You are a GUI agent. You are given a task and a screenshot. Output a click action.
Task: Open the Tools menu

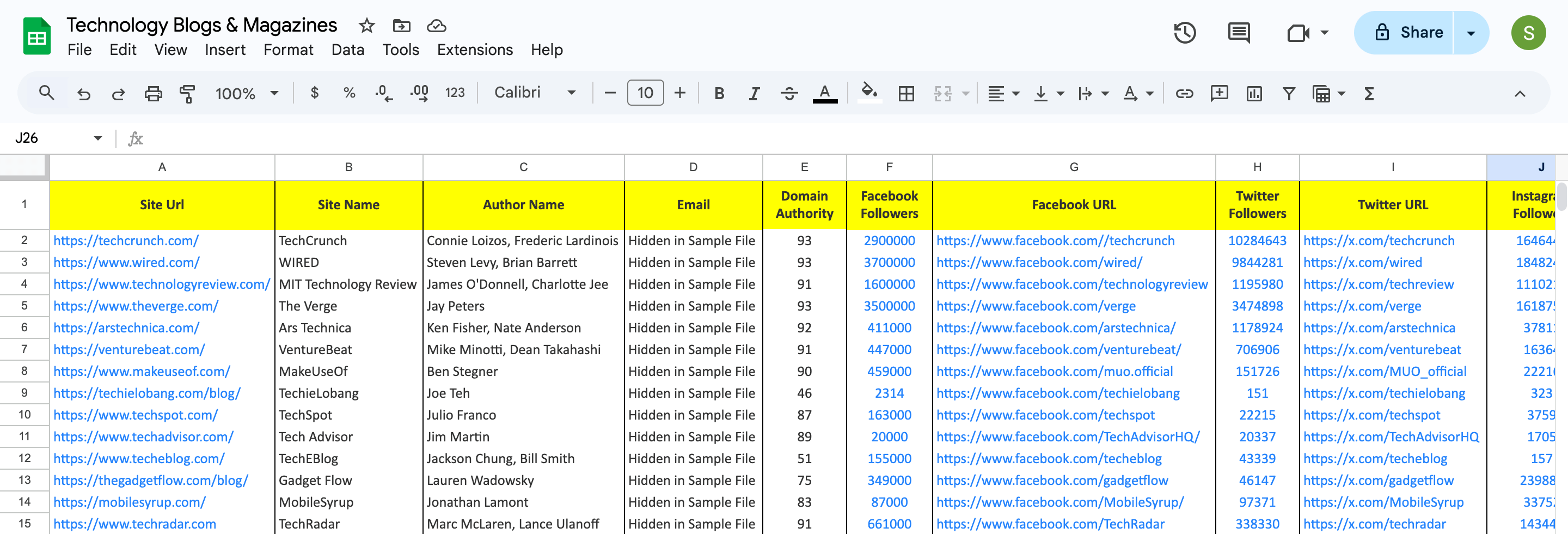[x=401, y=50]
